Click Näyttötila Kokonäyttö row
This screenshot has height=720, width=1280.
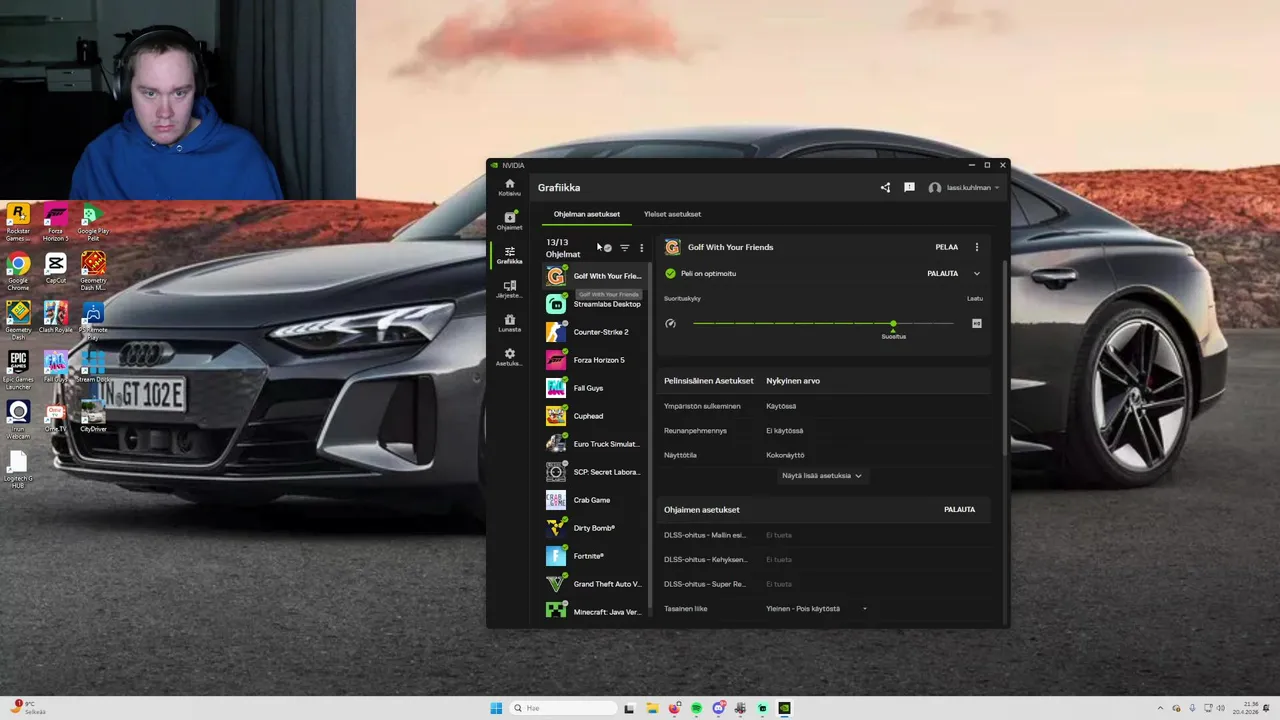[x=824, y=455]
